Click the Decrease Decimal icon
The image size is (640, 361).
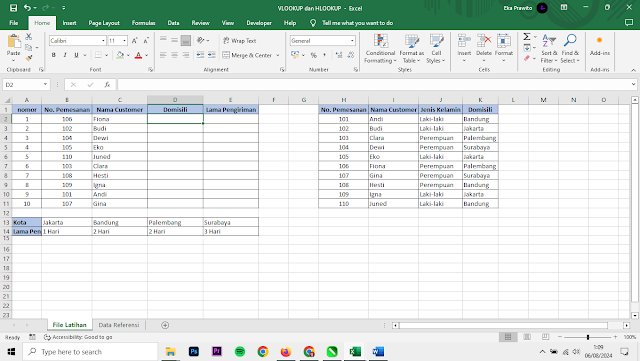350,55
